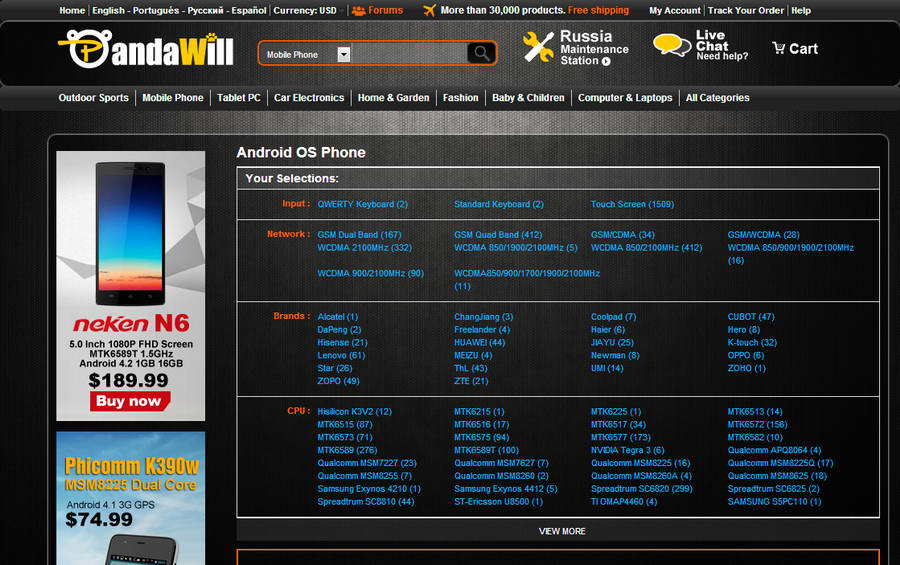Select the Alcatel (1) brand
Screen dimensions: 900x565
coord(338,316)
